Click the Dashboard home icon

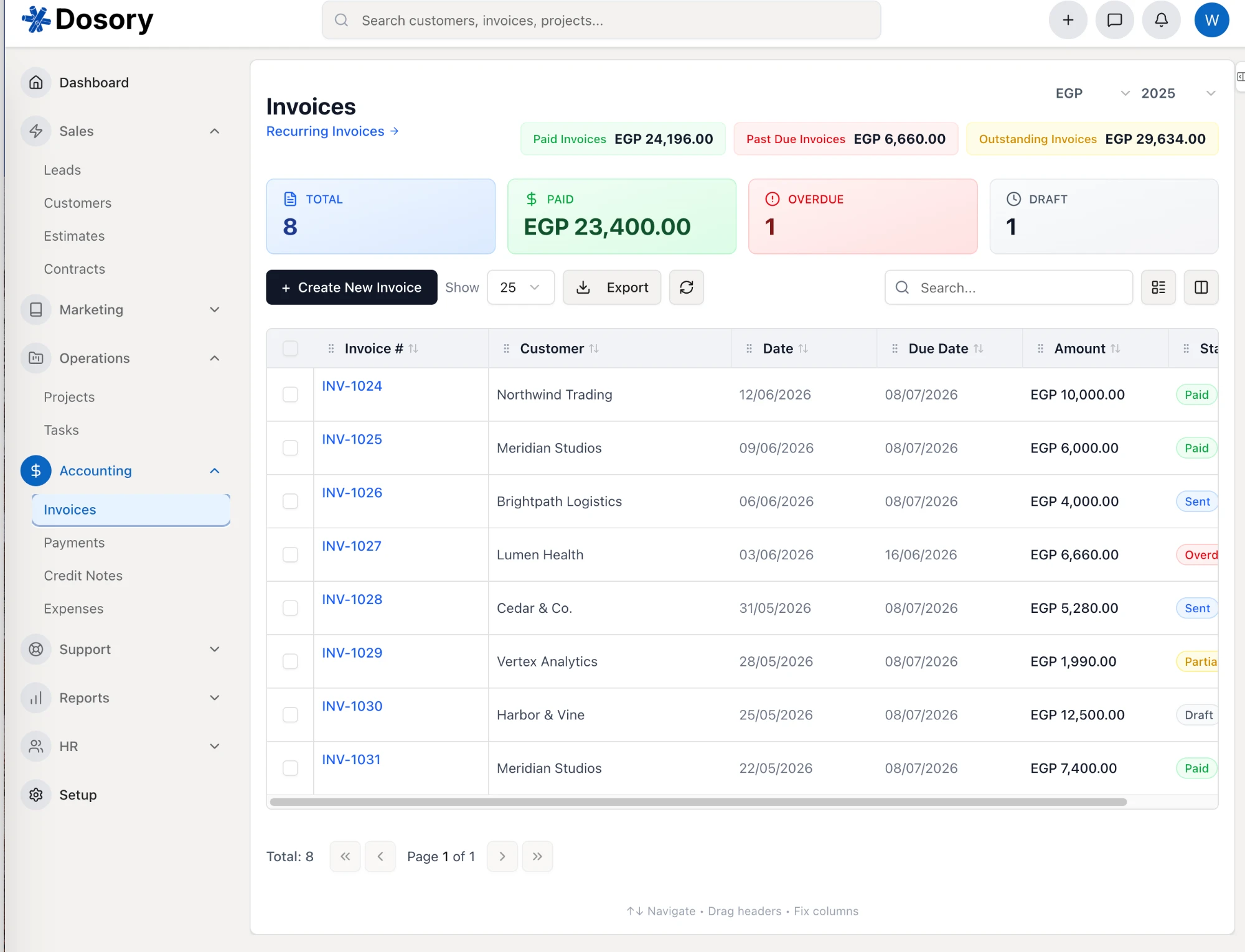tap(36, 83)
